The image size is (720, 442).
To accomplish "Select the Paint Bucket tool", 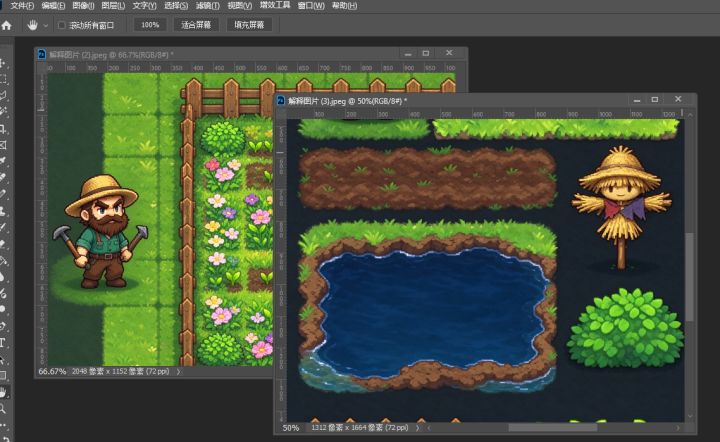I will (x=3, y=261).
